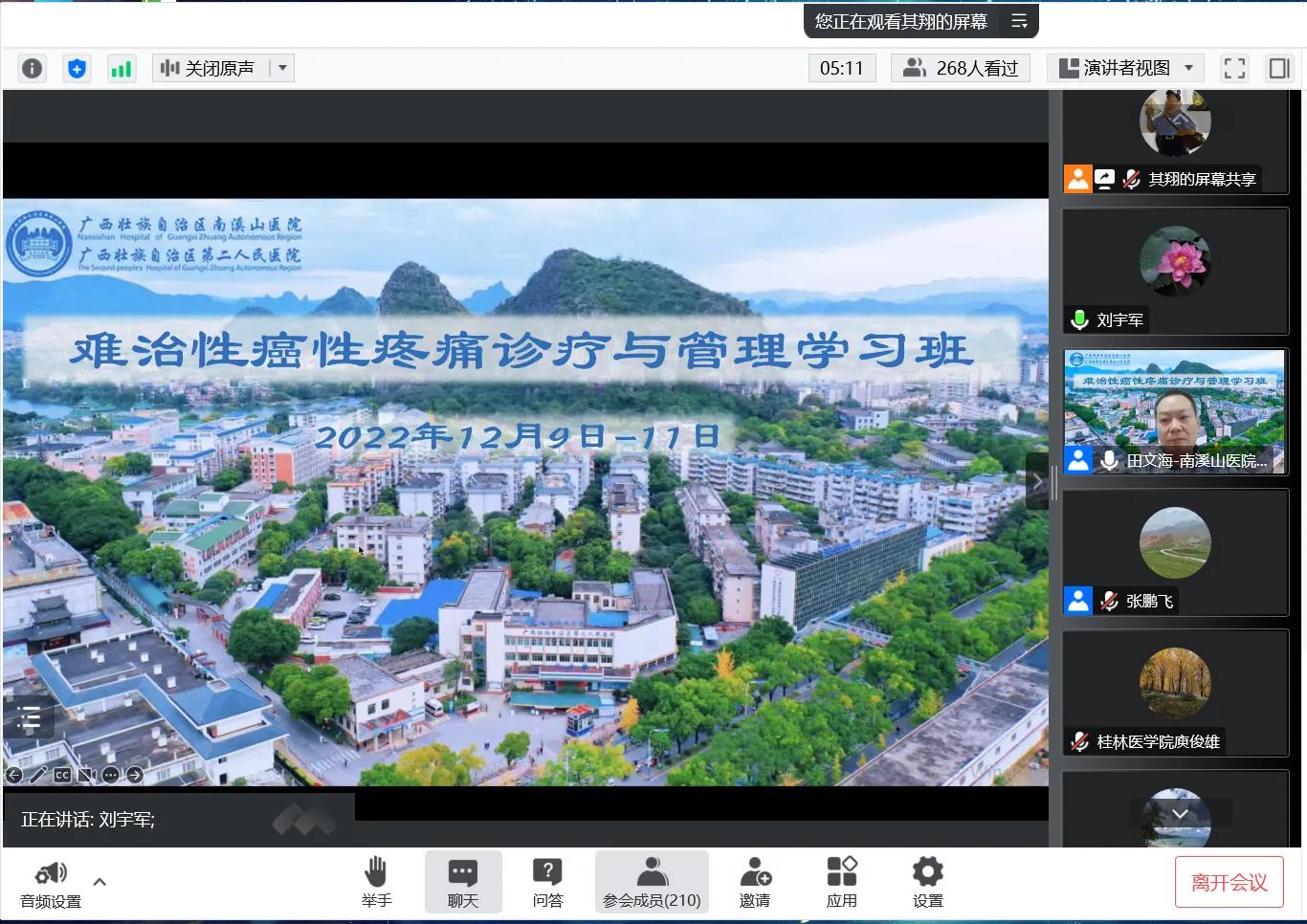This screenshot has height=924, width=1307.
Task: Click blue user icon on 张鹏飞 tile
Action: [x=1078, y=601]
